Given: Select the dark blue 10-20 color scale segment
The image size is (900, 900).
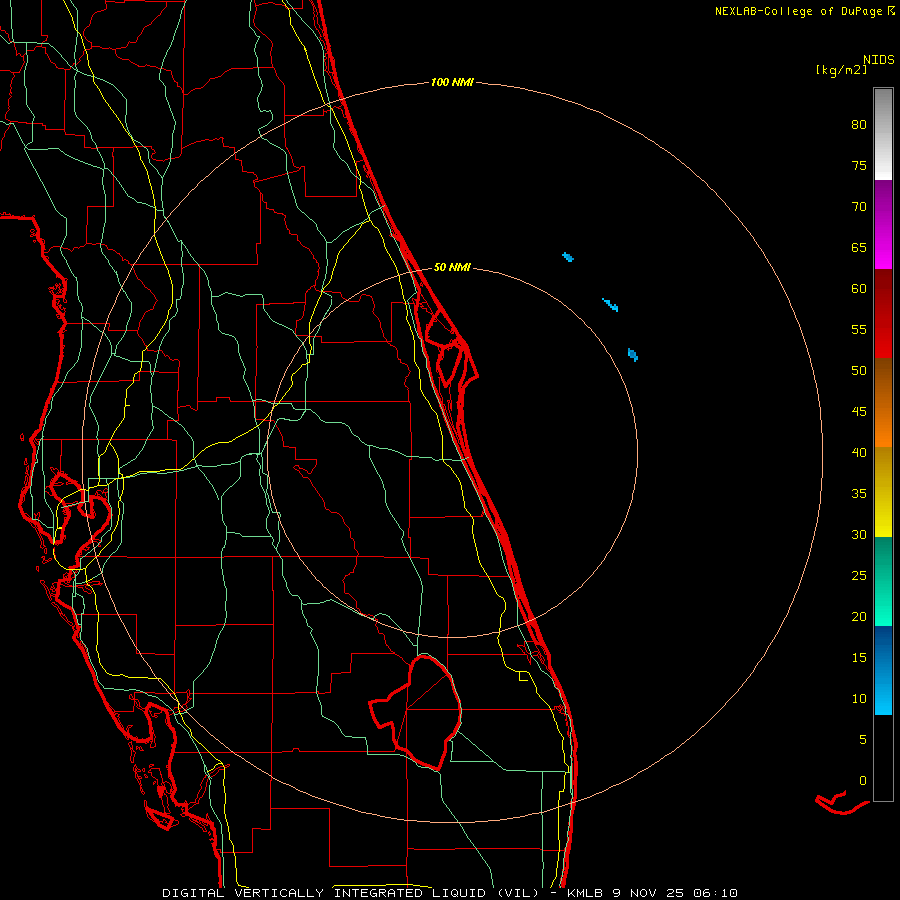Looking at the screenshot, I should [x=883, y=670].
